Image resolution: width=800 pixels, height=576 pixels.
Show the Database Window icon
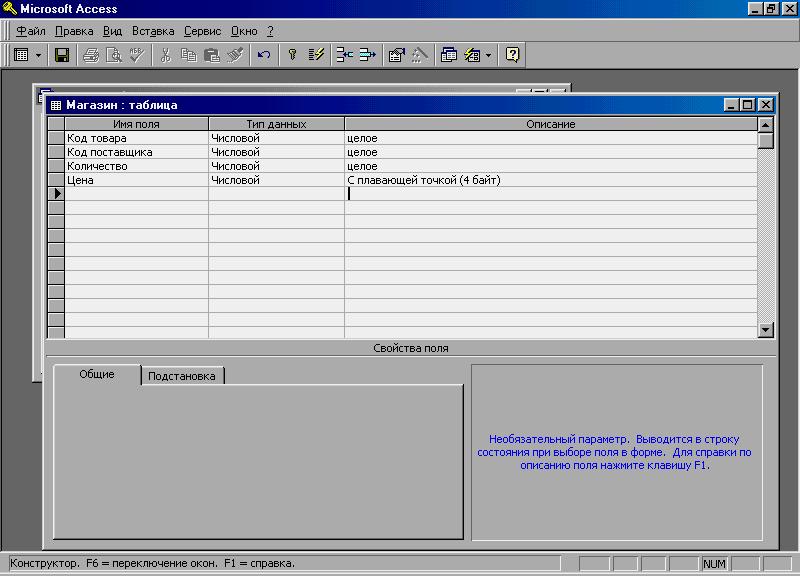448,55
